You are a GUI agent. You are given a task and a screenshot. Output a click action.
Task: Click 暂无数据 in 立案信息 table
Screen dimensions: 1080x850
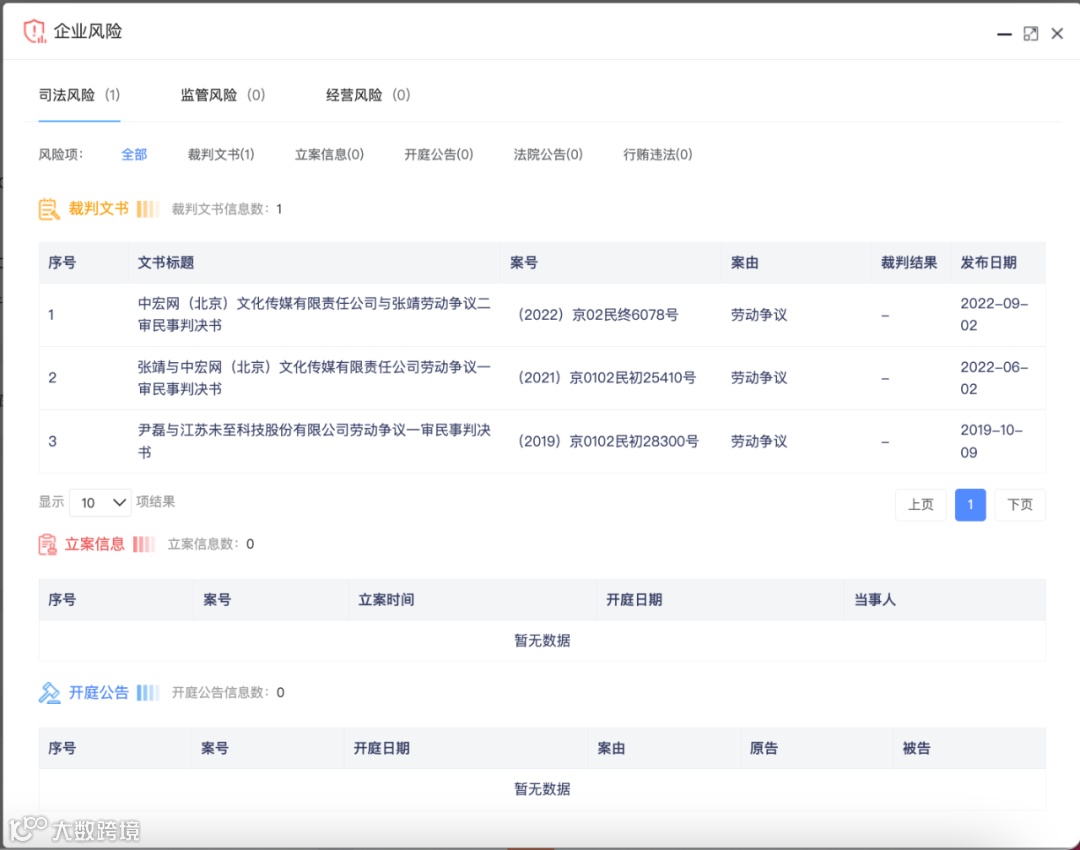(x=542, y=641)
